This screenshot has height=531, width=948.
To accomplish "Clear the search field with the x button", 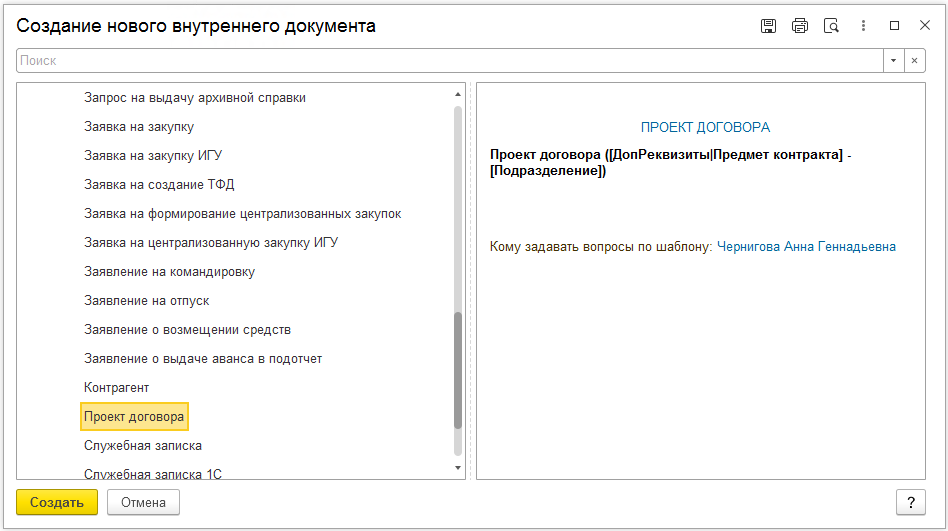I will pyautogui.click(x=915, y=60).
